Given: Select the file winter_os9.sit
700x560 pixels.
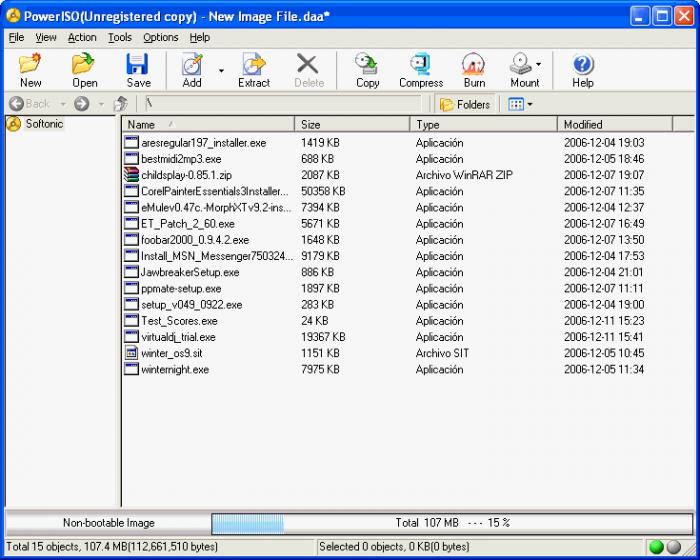Looking at the screenshot, I should (x=172, y=353).
